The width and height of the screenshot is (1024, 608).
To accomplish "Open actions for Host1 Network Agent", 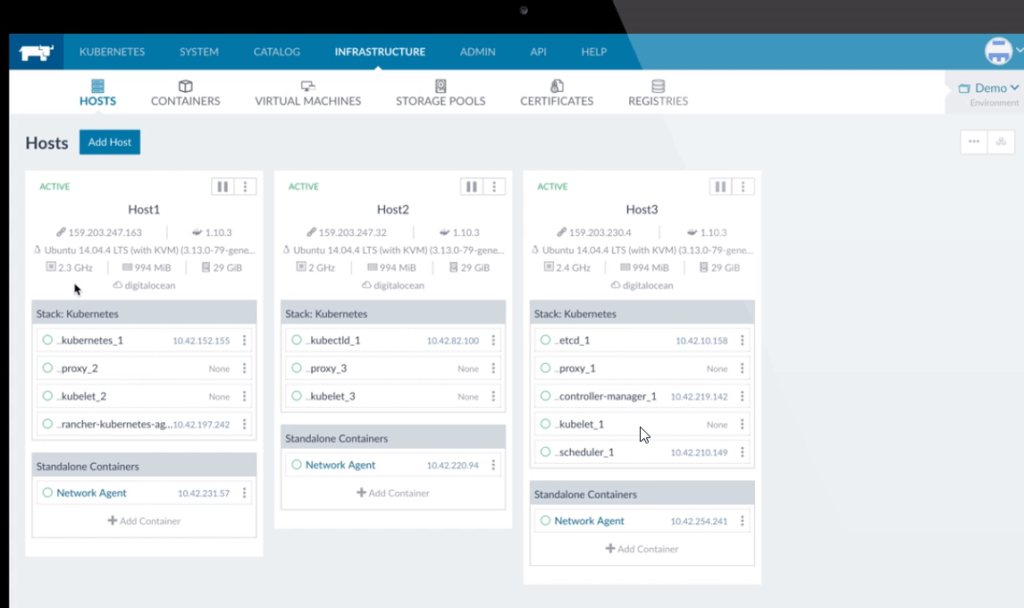I will pyautogui.click(x=244, y=493).
